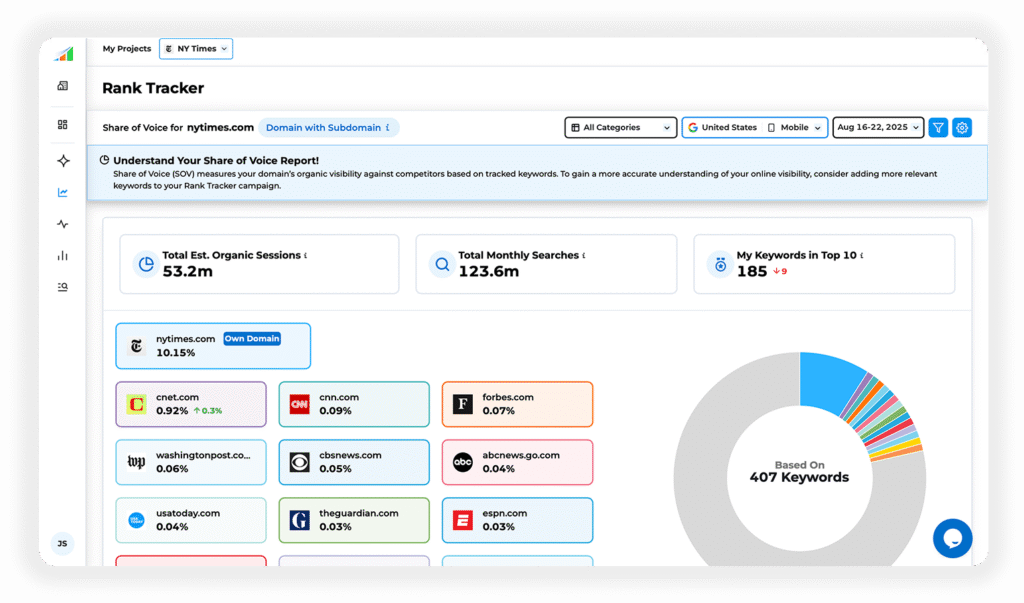Viewport: 1024px width, 603px height.
Task: Select the cnet.com competitor card
Action: pyautogui.click(x=191, y=404)
